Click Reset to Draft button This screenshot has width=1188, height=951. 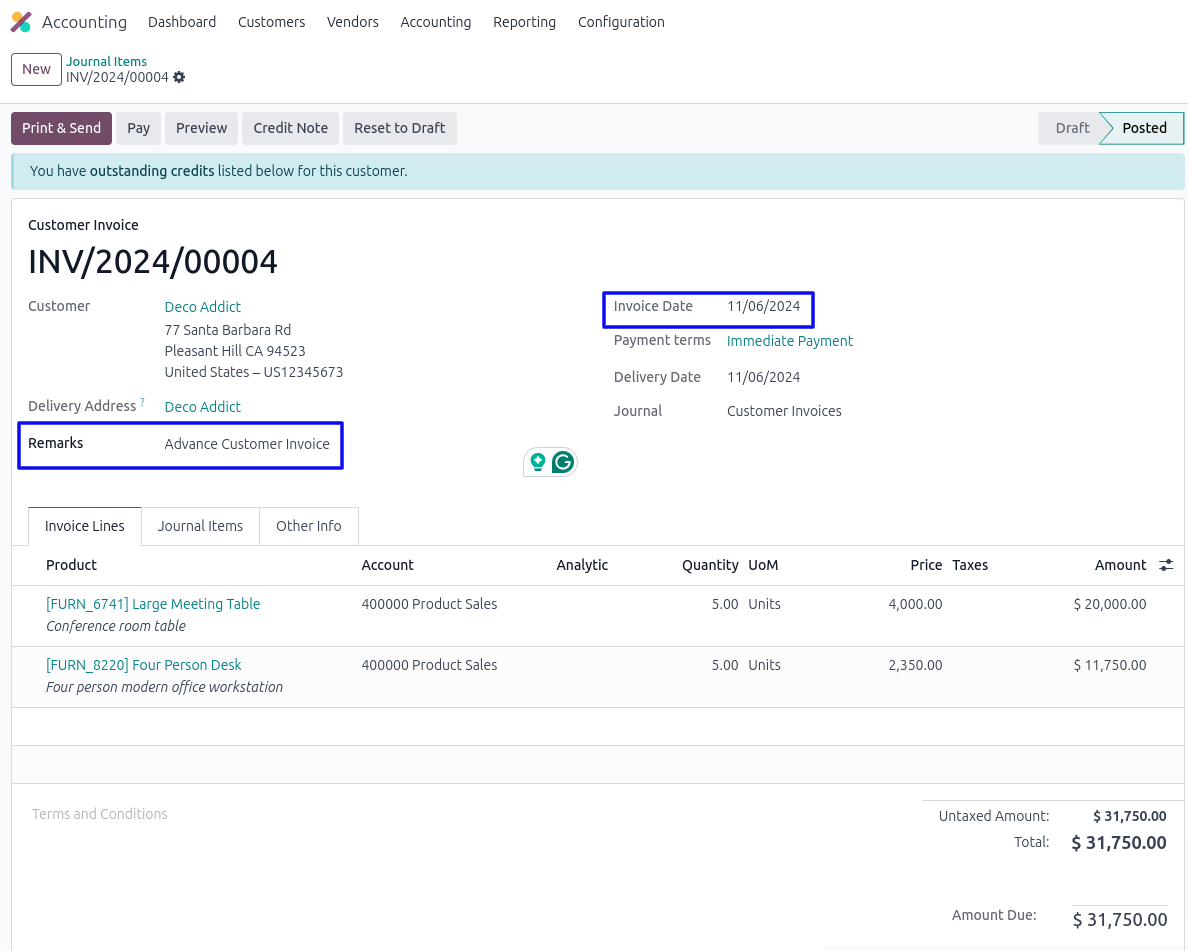[399, 128]
